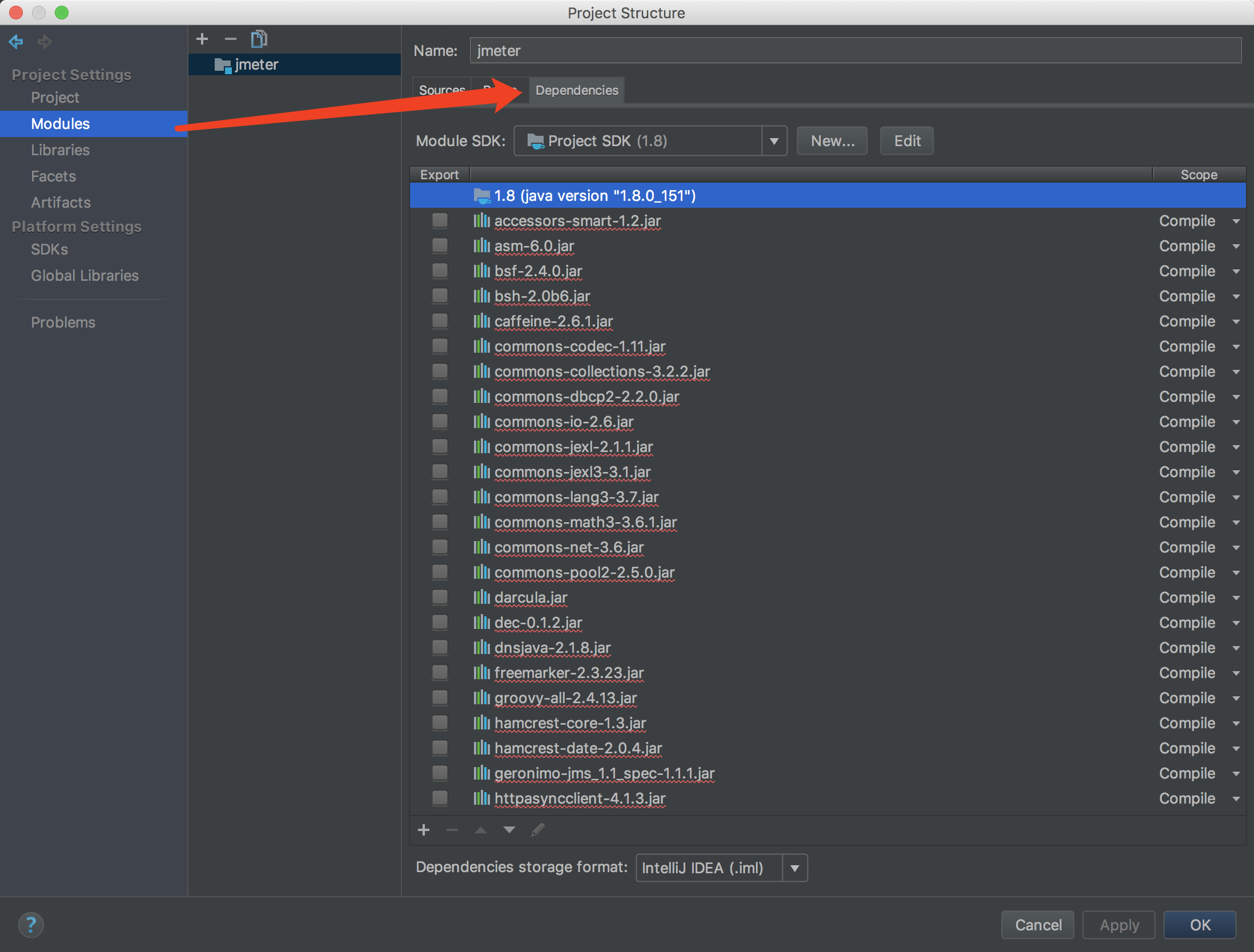Toggle export checkbox for commons-lang3-3.7.jar
The width and height of the screenshot is (1254, 952).
click(x=440, y=497)
